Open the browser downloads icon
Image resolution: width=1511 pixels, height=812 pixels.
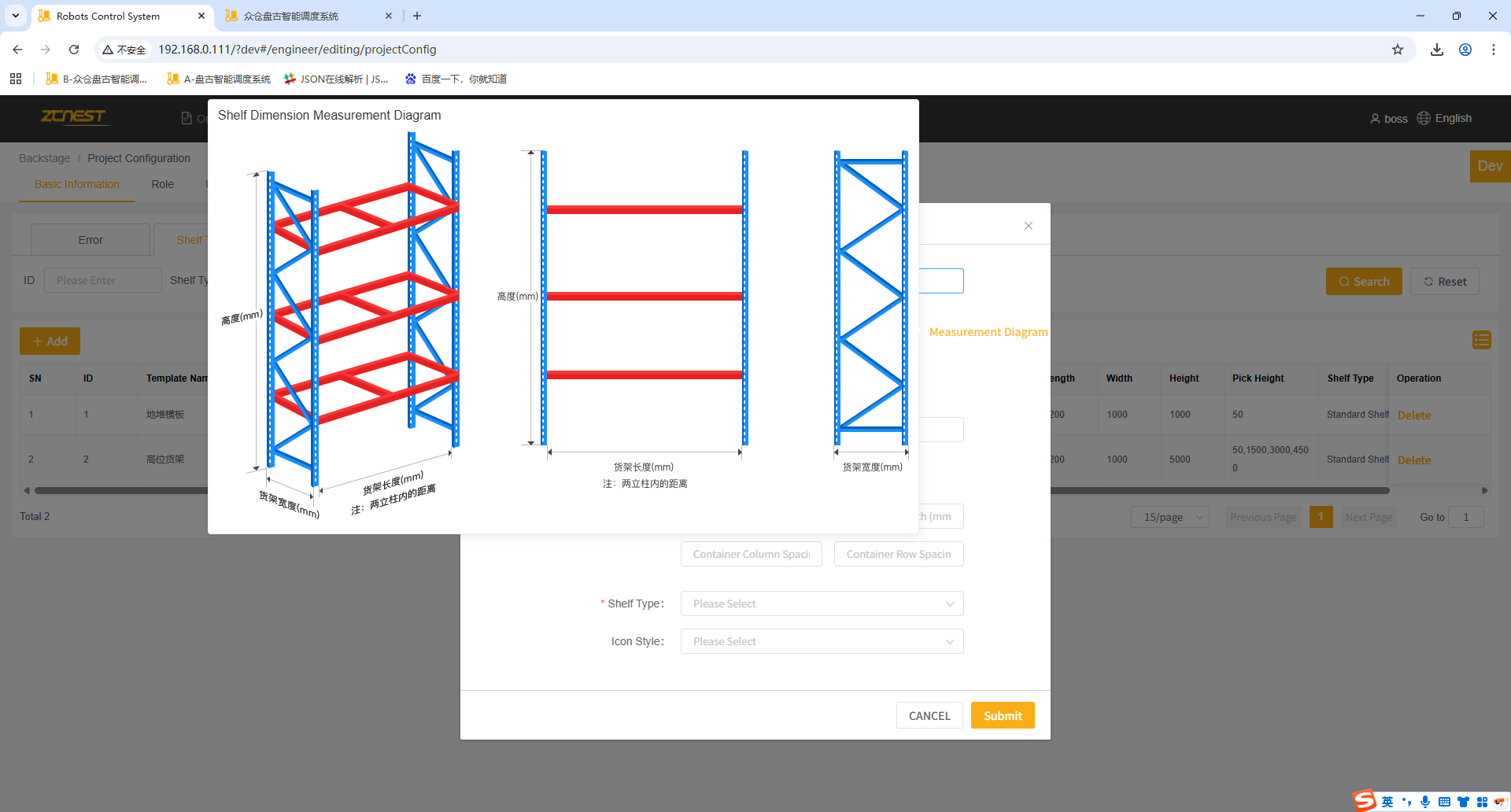click(x=1437, y=50)
